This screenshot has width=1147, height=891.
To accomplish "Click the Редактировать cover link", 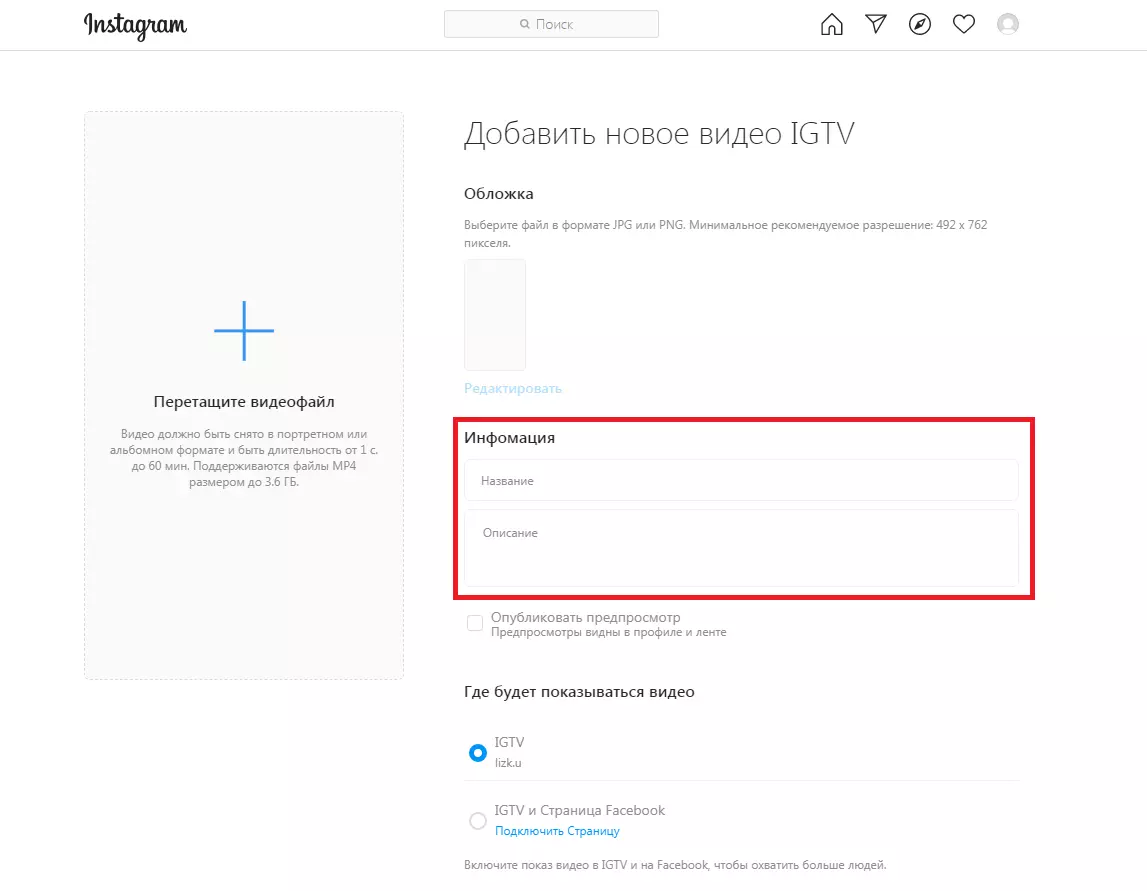I will (x=513, y=388).
